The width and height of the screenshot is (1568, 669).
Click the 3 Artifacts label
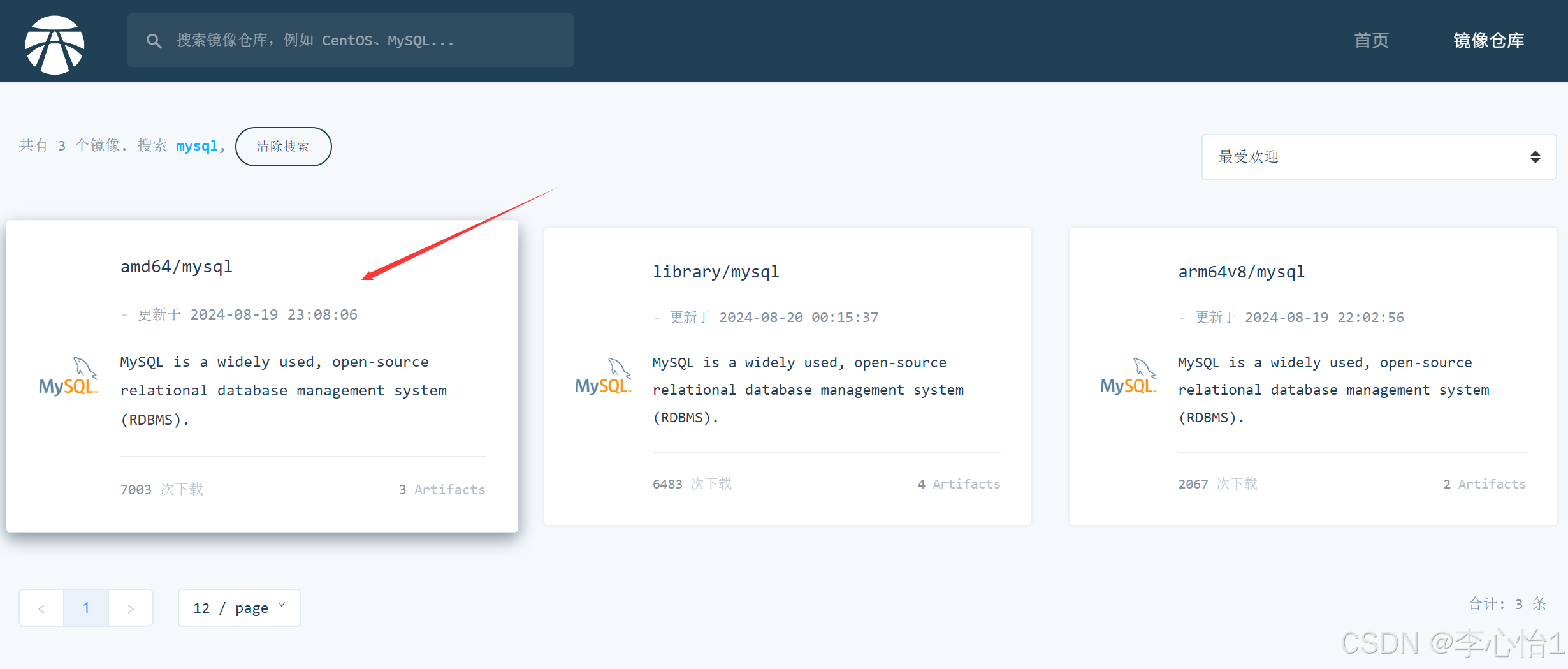click(x=442, y=489)
